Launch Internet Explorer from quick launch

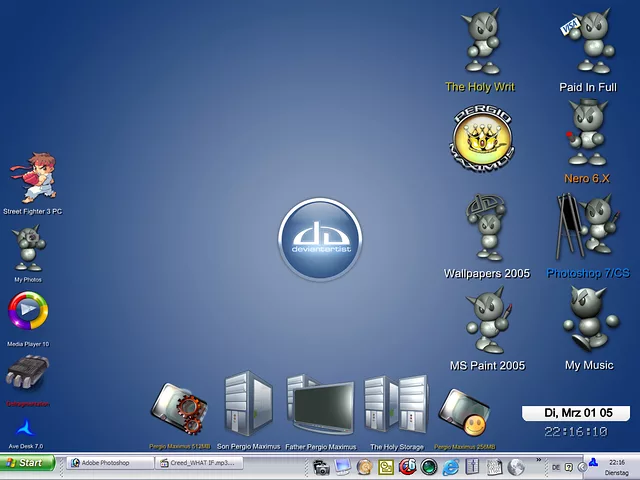click(451, 467)
